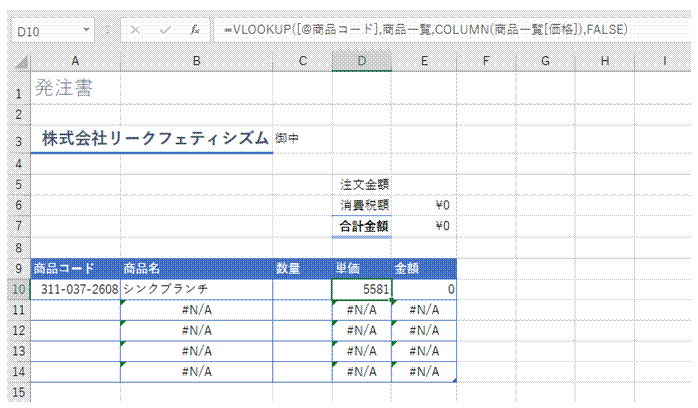Viewport: 698px width, 408px height.
Task: Click the #N/A cell in 金額 row 14
Action: tap(424, 372)
